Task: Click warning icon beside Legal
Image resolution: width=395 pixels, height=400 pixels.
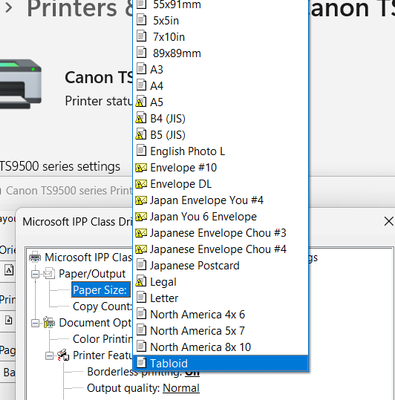Action: (141, 282)
